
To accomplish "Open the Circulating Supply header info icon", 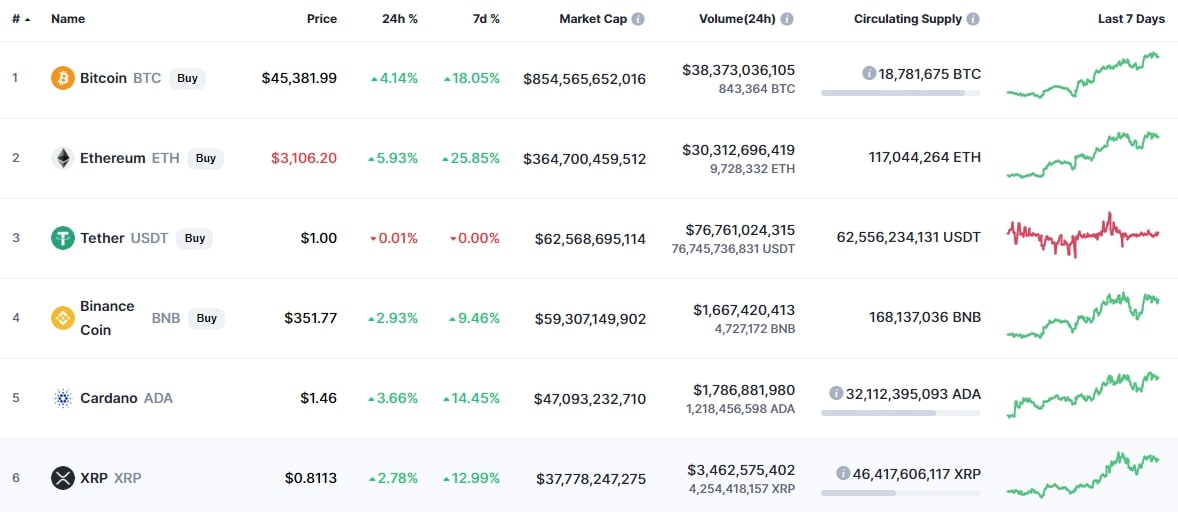I will (x=973, y=19).
